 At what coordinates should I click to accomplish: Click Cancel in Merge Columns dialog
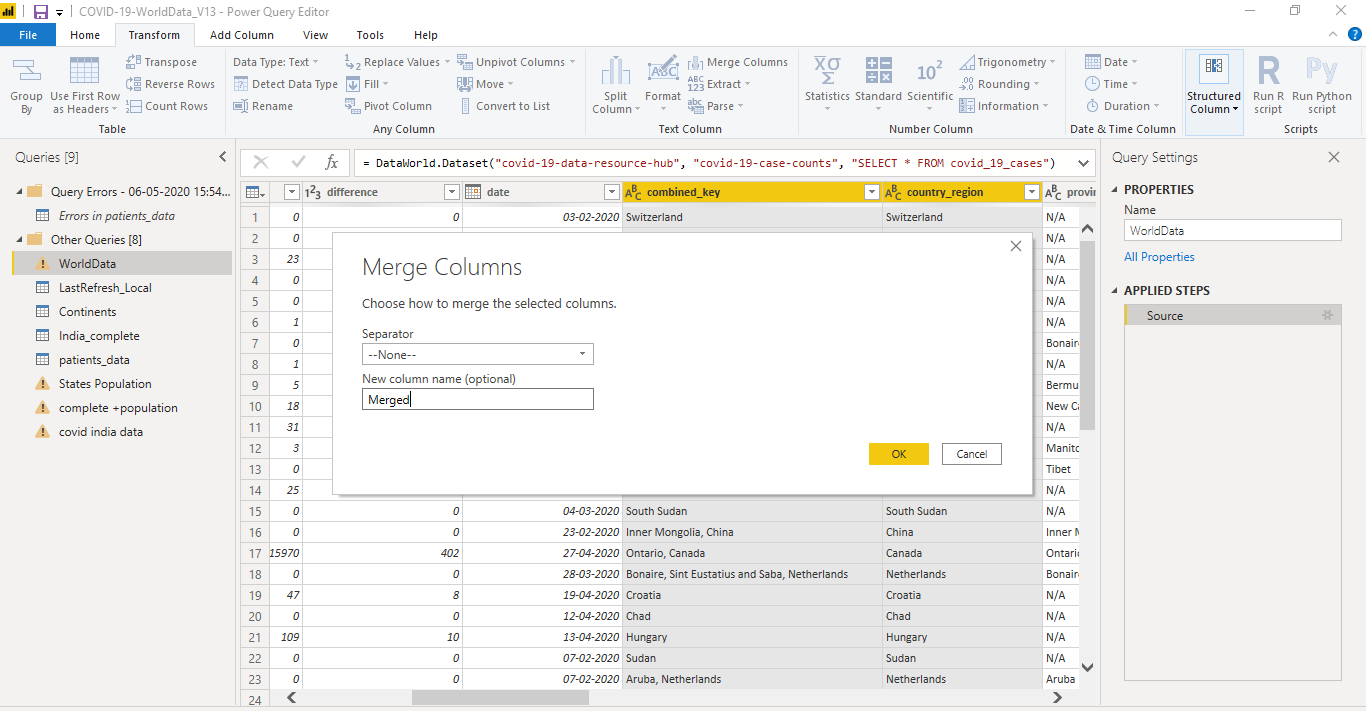tap(972, 454)
